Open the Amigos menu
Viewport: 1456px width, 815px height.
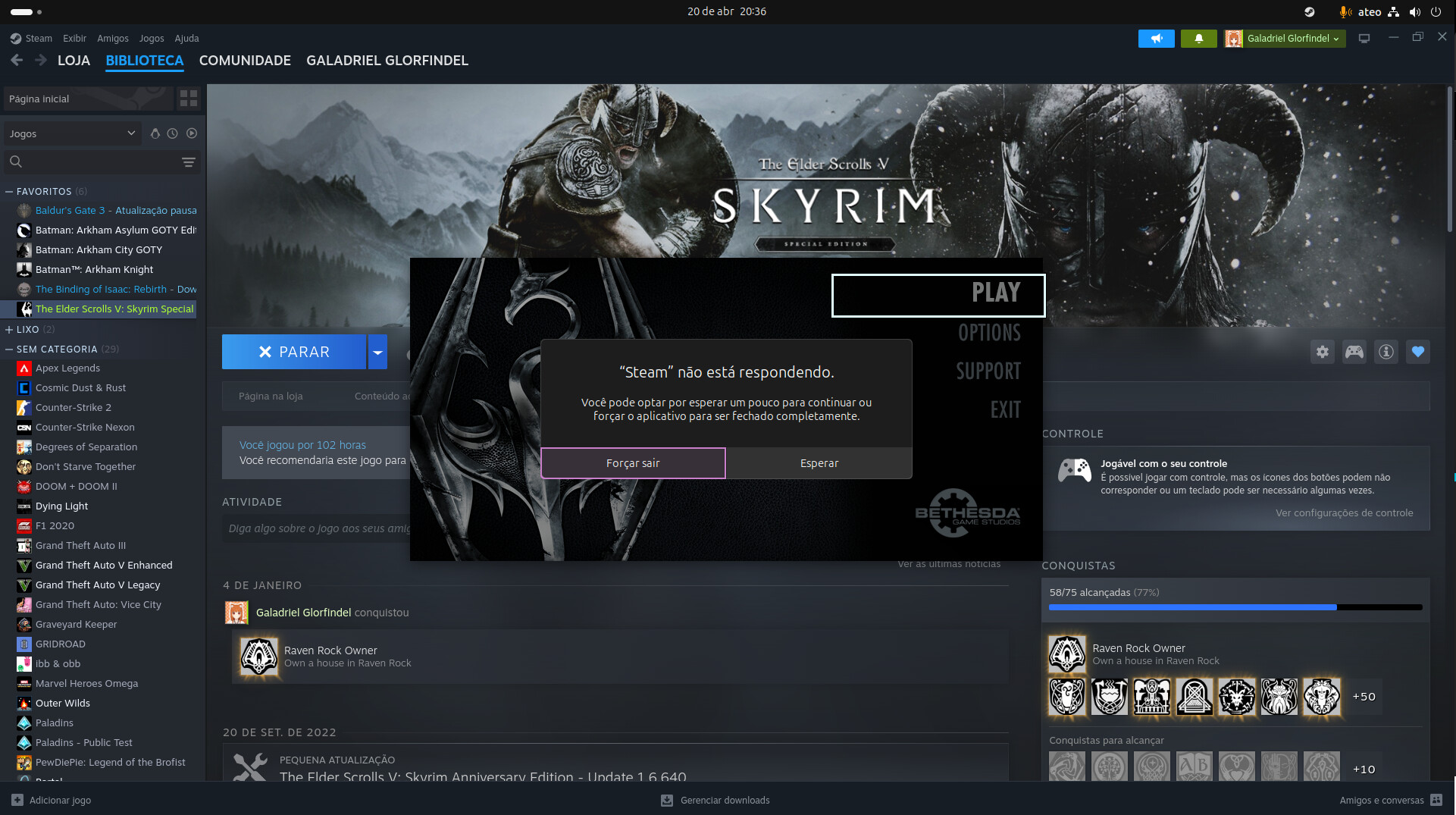[113, 39]
